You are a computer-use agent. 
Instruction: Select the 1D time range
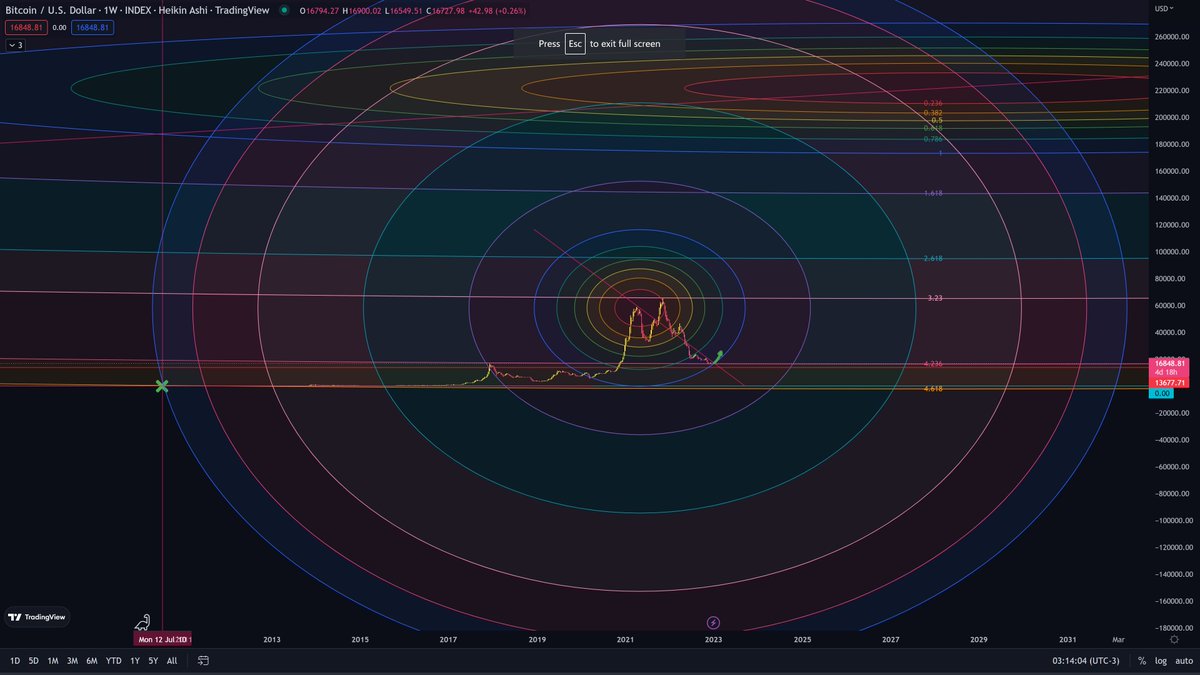[15, 661]
